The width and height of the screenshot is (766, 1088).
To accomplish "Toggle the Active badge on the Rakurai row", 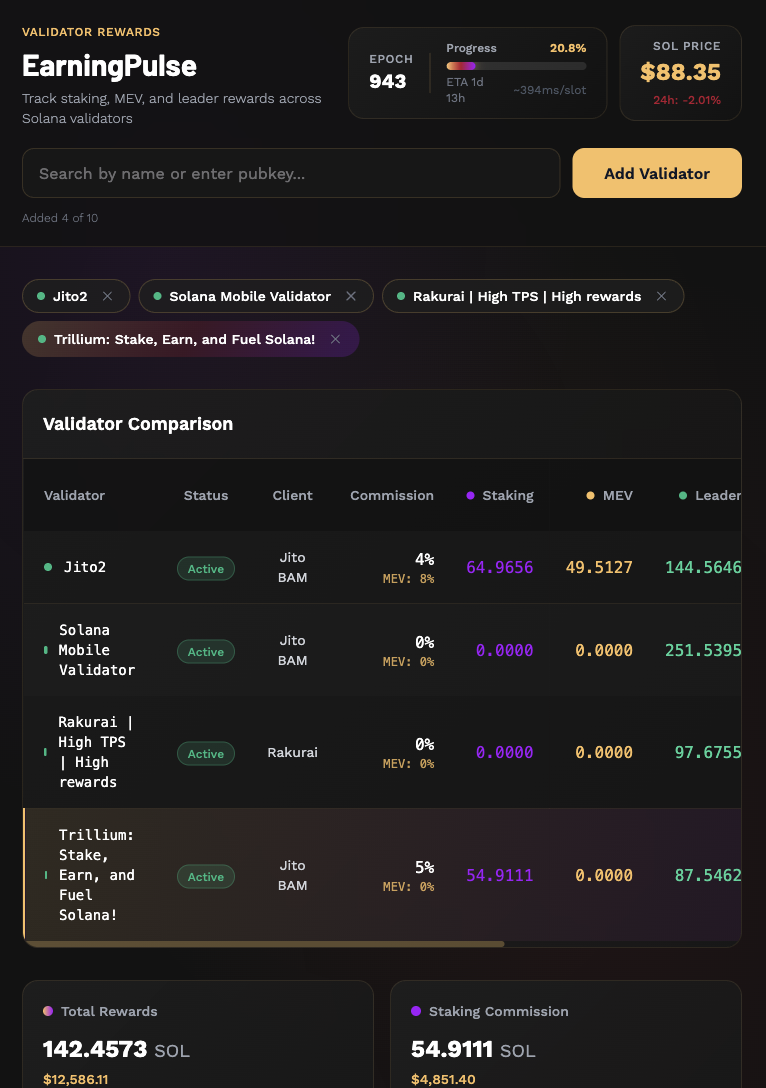I will [x=206, y=752].
